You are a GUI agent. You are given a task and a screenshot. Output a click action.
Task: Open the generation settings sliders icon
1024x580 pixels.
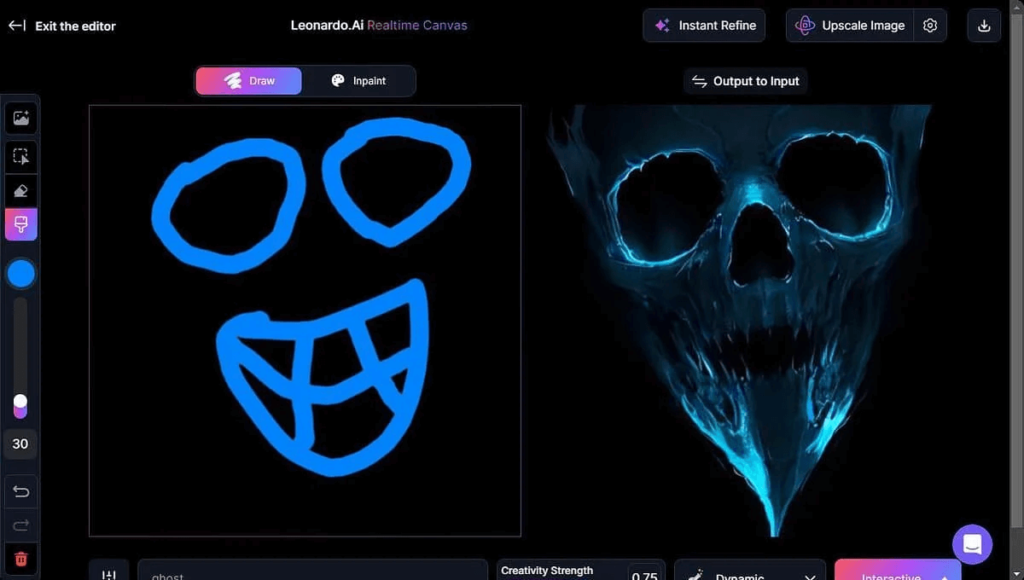109,571
